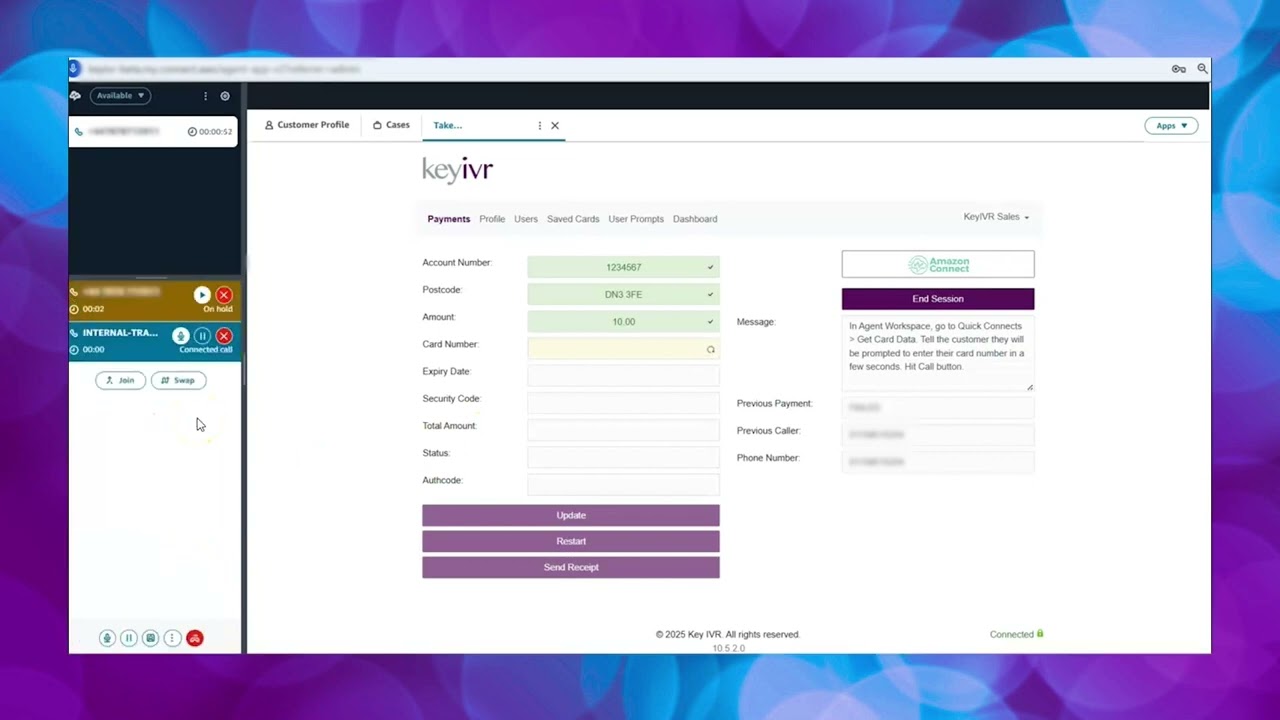Click the pause icon in the bottom call toolbar
Viewport: 1280px width, 720px height.
[129, 638]
